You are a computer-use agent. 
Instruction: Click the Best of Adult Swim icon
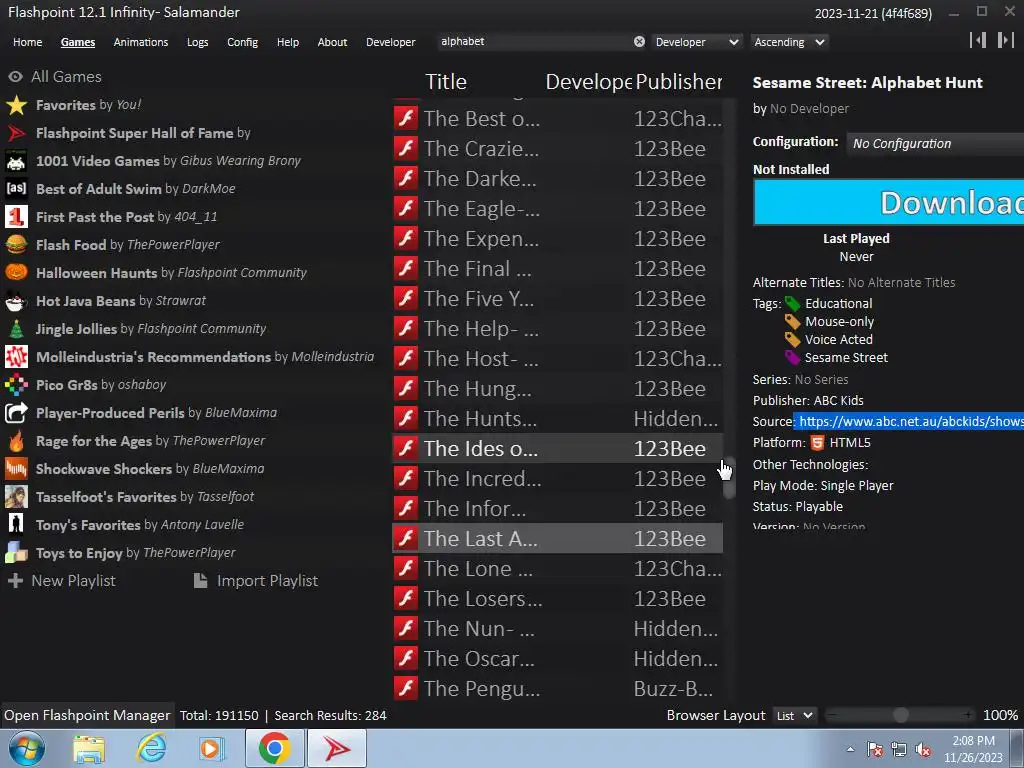coord(16,189)
